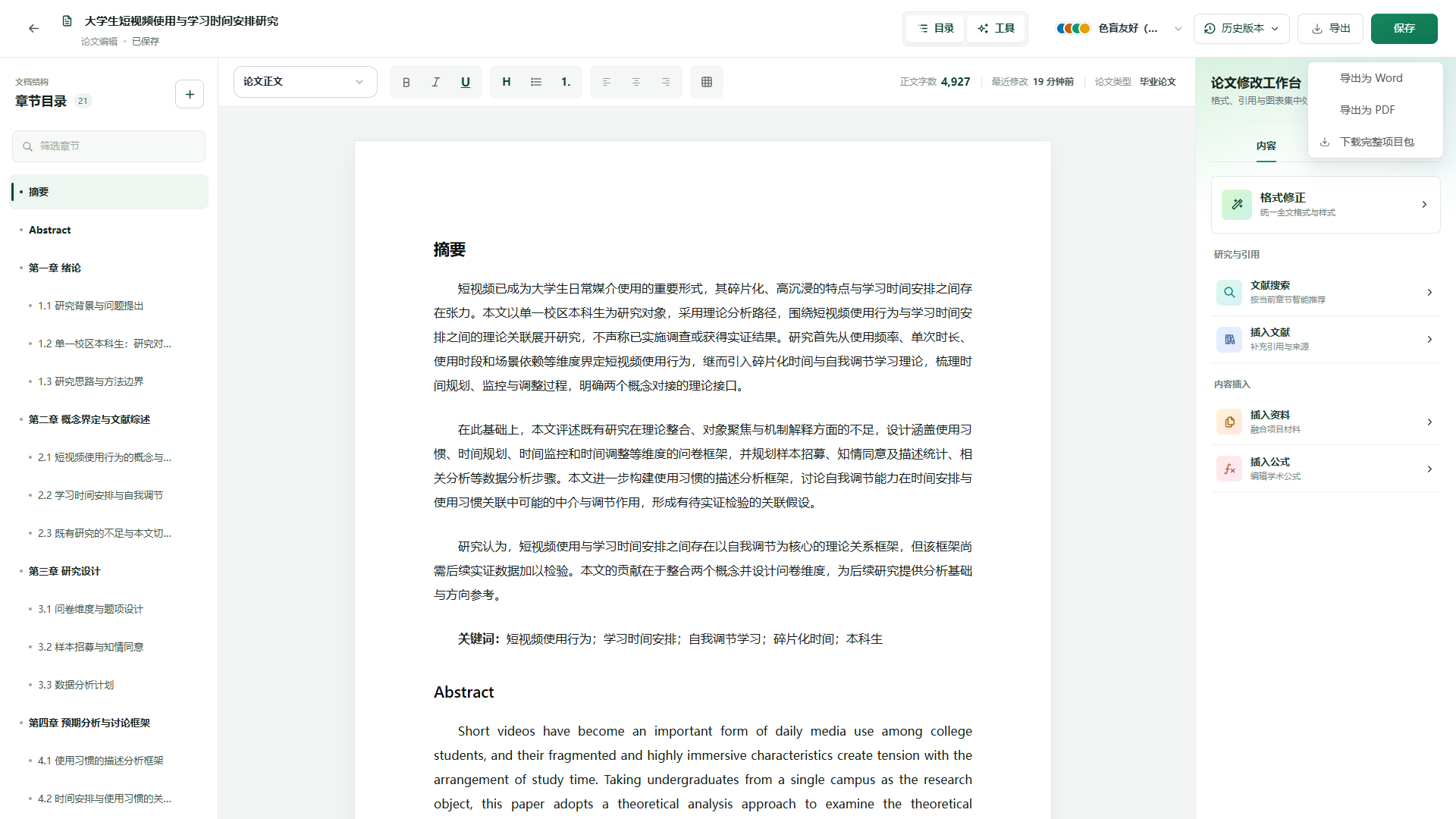Add a new chapter with the plus button
The image size is (1456, 819).
[190, 94]
